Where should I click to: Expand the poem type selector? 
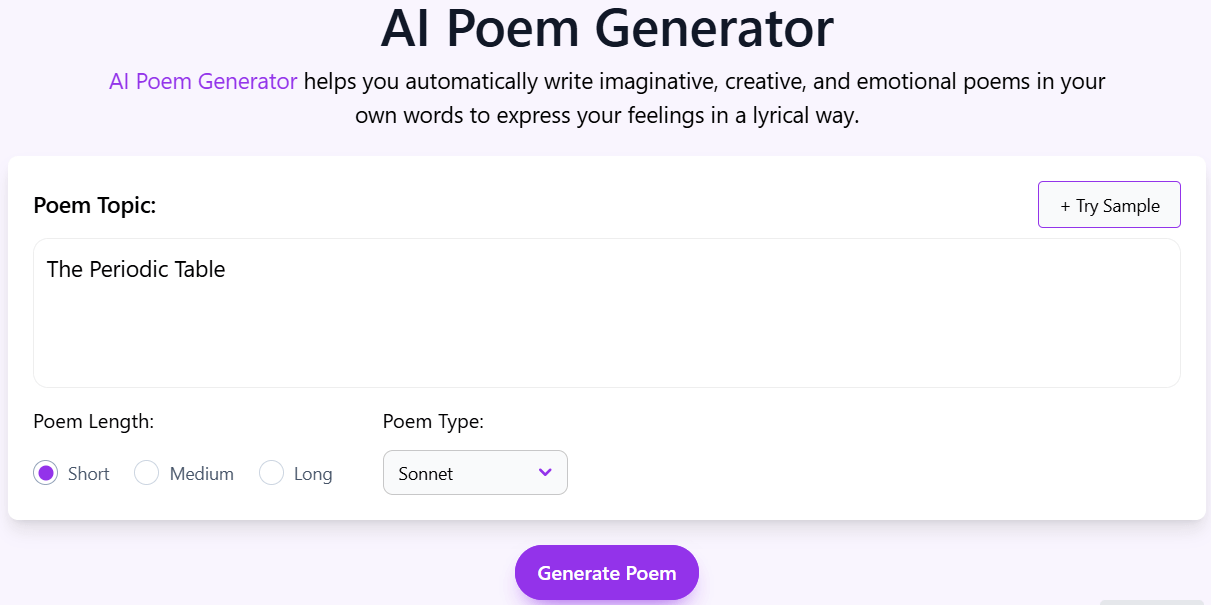click(x=475, y=472)
